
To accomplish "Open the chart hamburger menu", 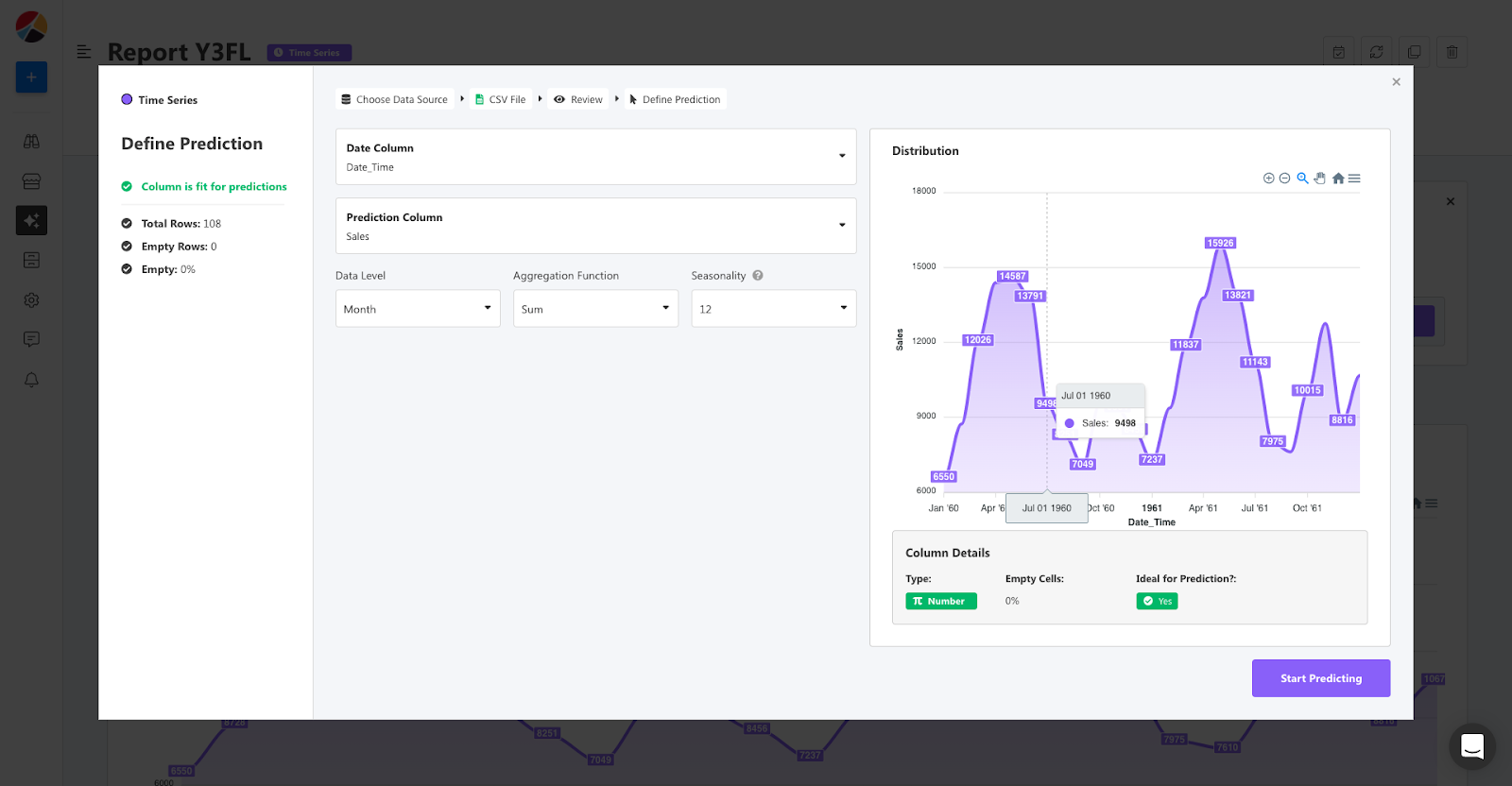I will (1354, 179).
